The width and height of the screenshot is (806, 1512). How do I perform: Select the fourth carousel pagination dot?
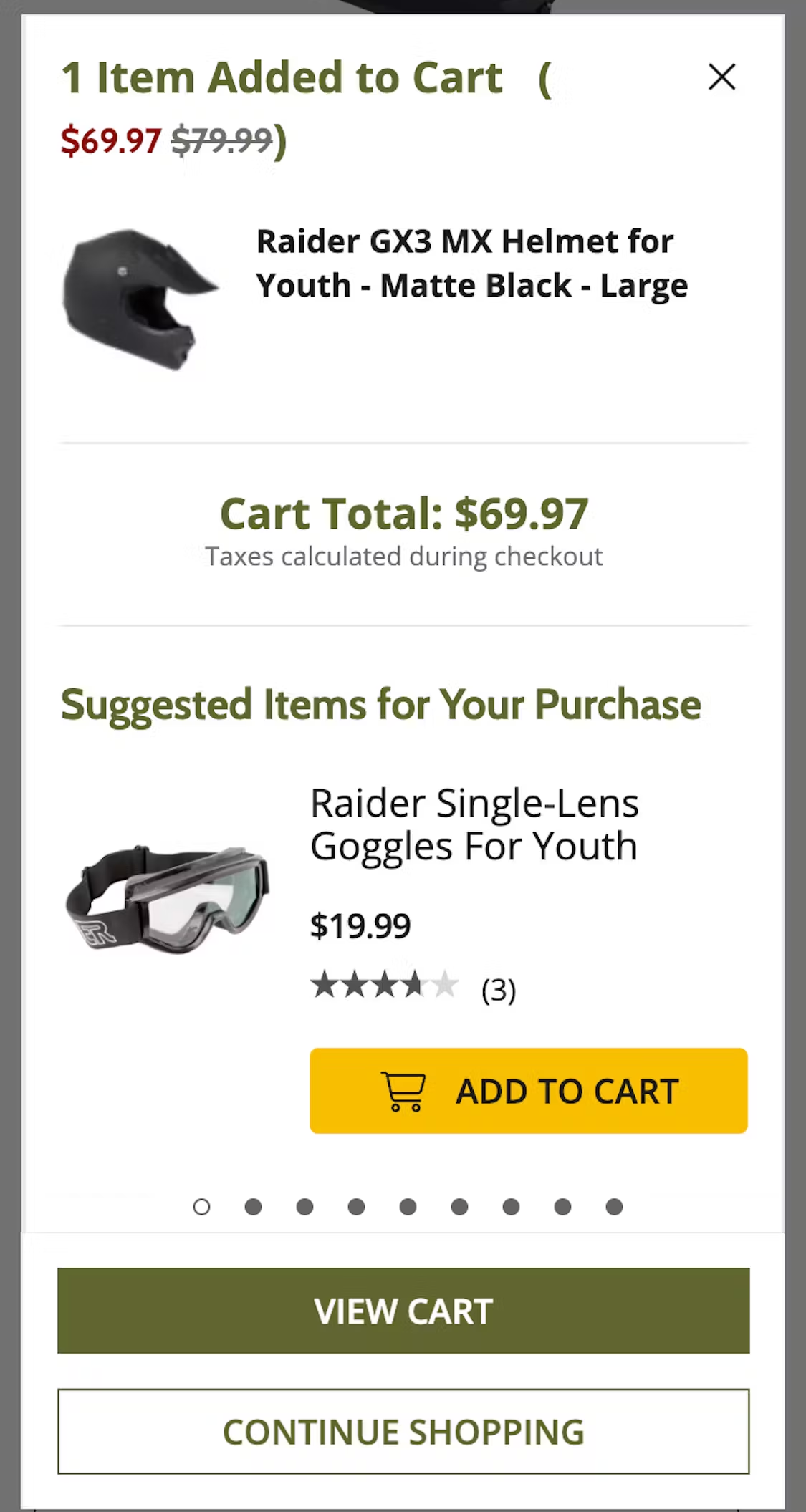tap(357, 1207)
